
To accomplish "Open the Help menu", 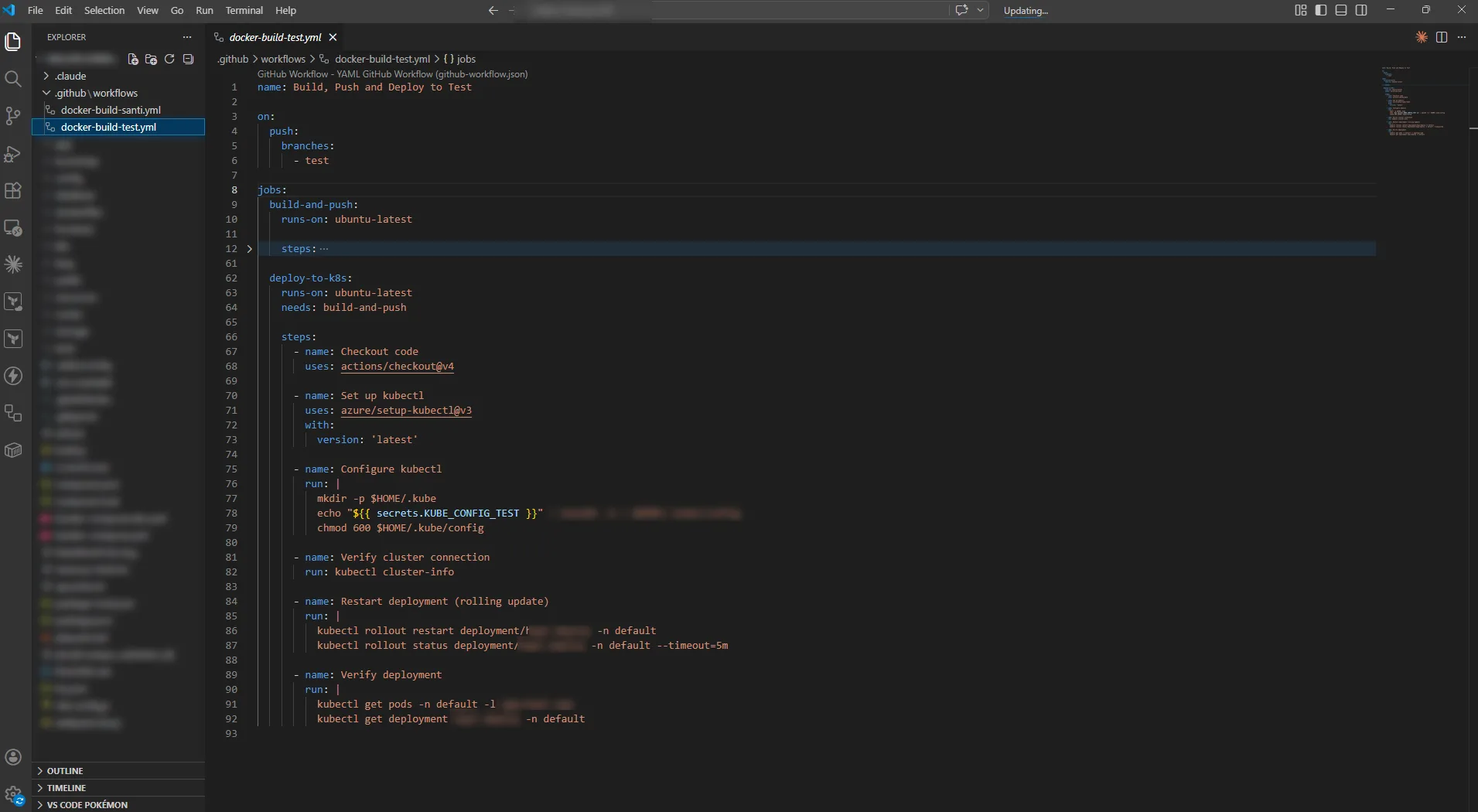I will (x=285, y=10).
